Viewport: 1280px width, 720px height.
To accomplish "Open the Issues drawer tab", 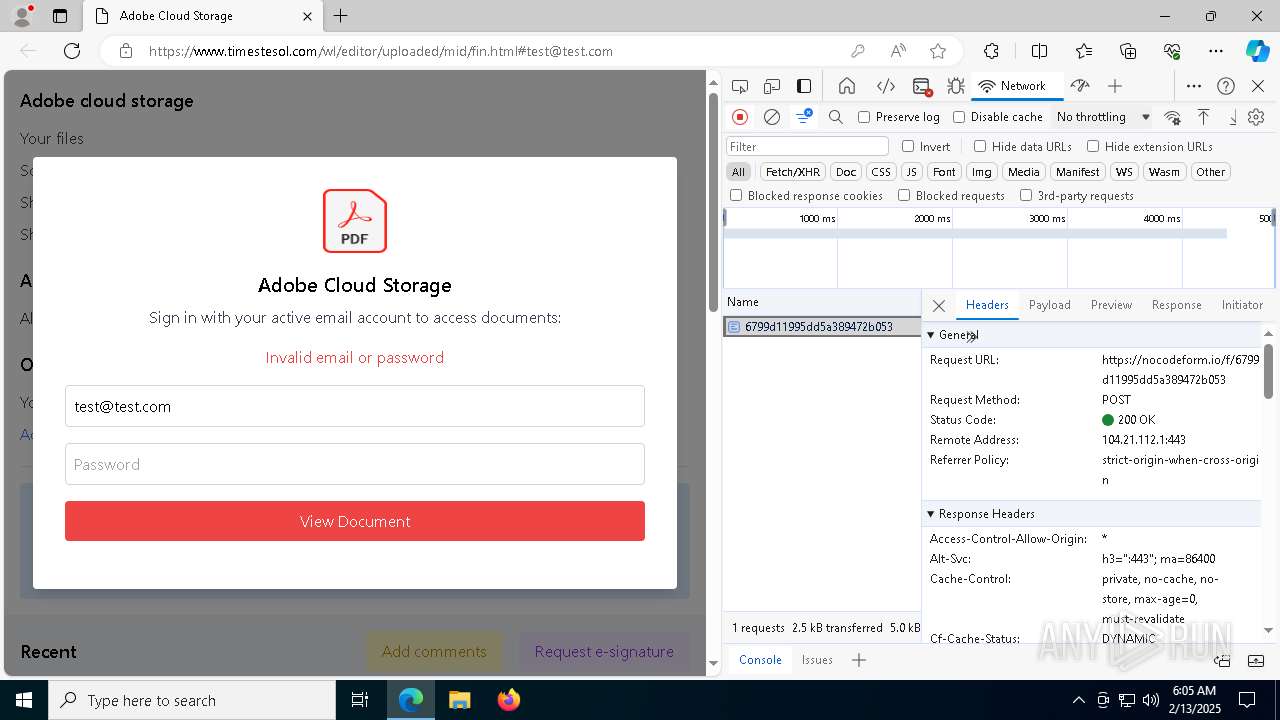I will tap(817, 660).
